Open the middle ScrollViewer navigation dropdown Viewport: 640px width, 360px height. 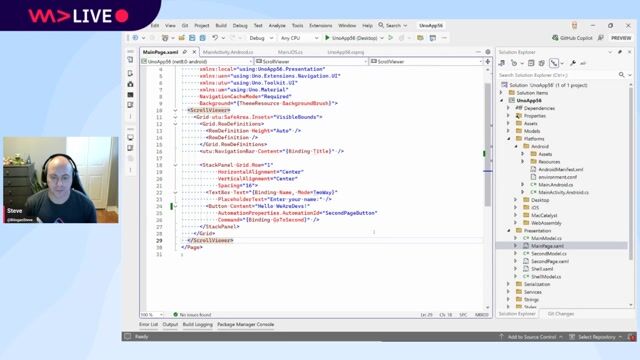click(x=311, y=62)
